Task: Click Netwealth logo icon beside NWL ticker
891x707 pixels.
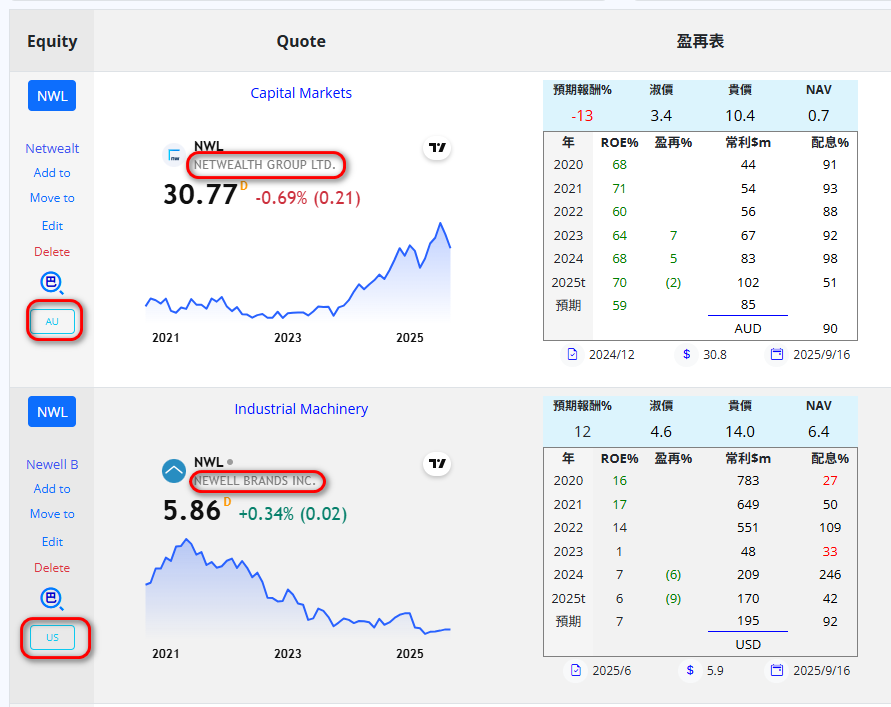Action: pyautogui.click(x=174, y=155)
